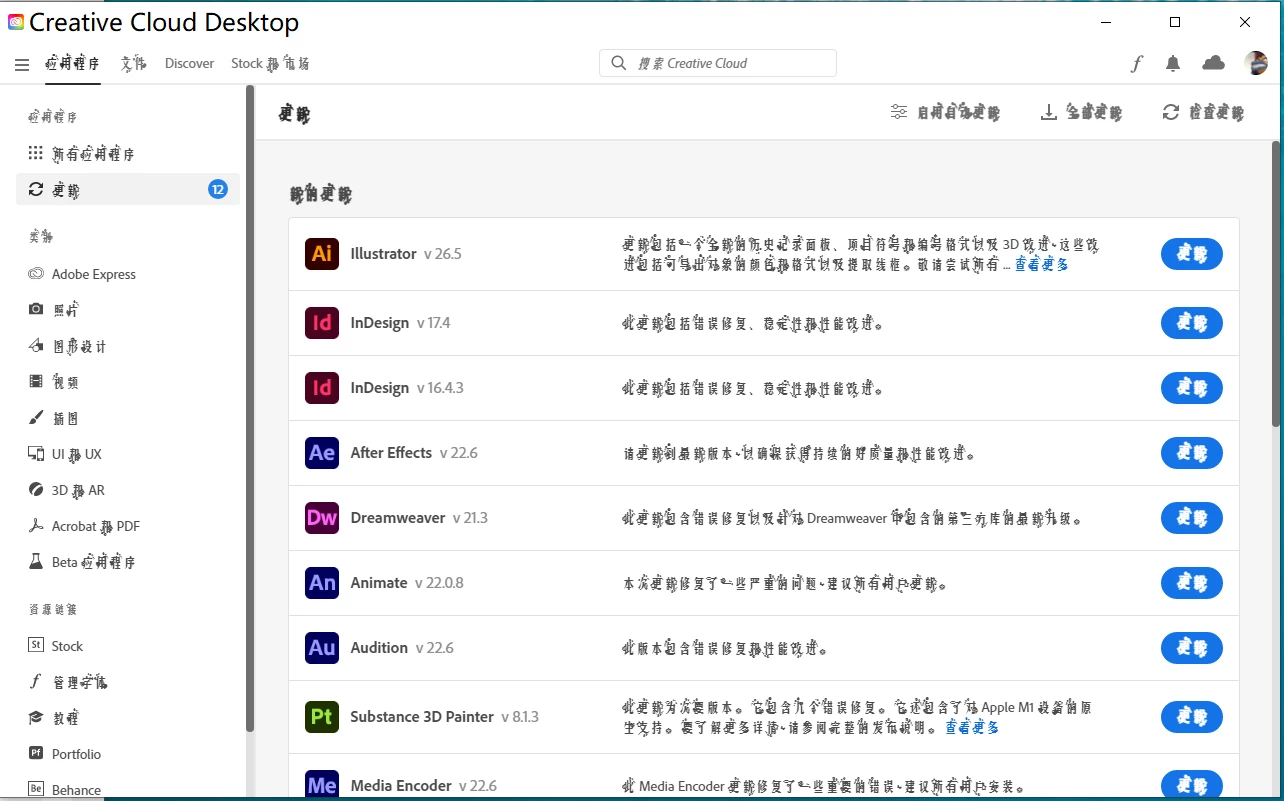The width and height of the screenshot is (1284, 801).
Task: Open the 3D and AR category
Action: coord(67,490)
